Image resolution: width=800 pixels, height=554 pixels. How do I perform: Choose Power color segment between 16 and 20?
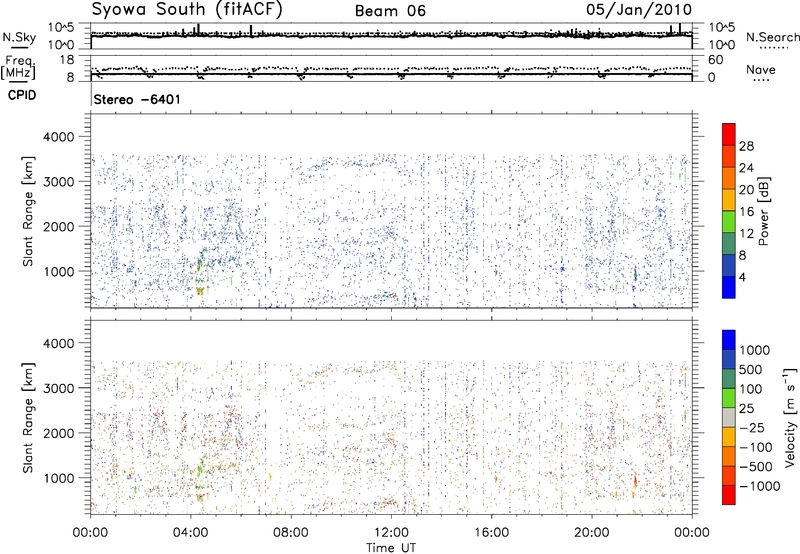point(729,200)
